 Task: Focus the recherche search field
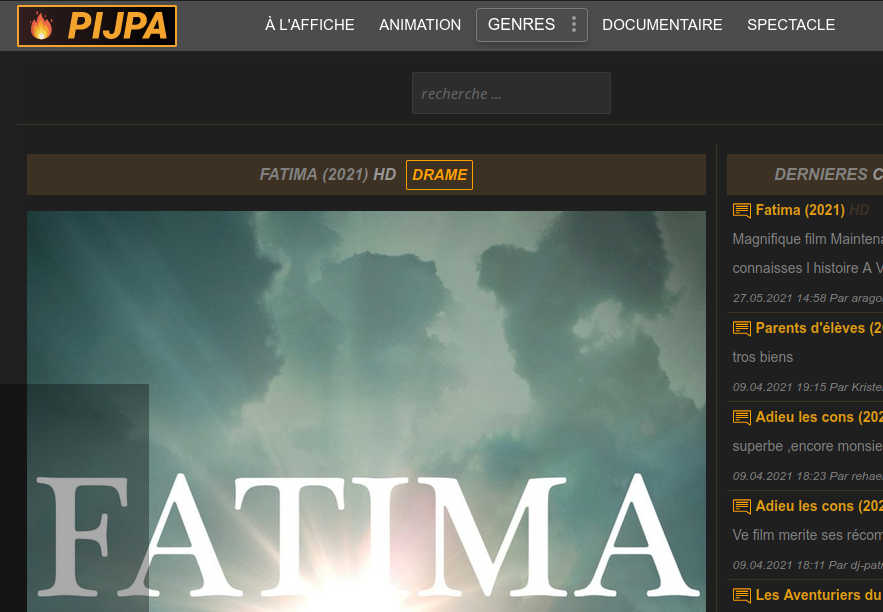(511, 93)
